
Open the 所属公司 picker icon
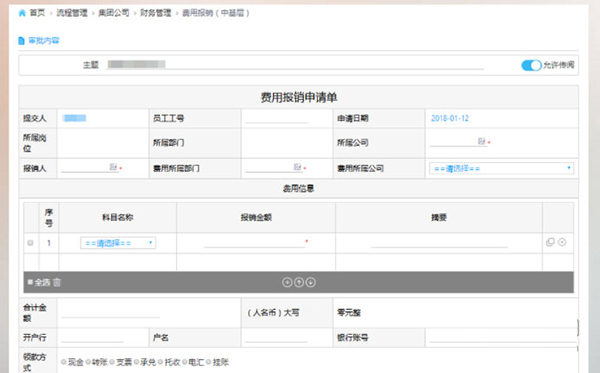[481, 141]
